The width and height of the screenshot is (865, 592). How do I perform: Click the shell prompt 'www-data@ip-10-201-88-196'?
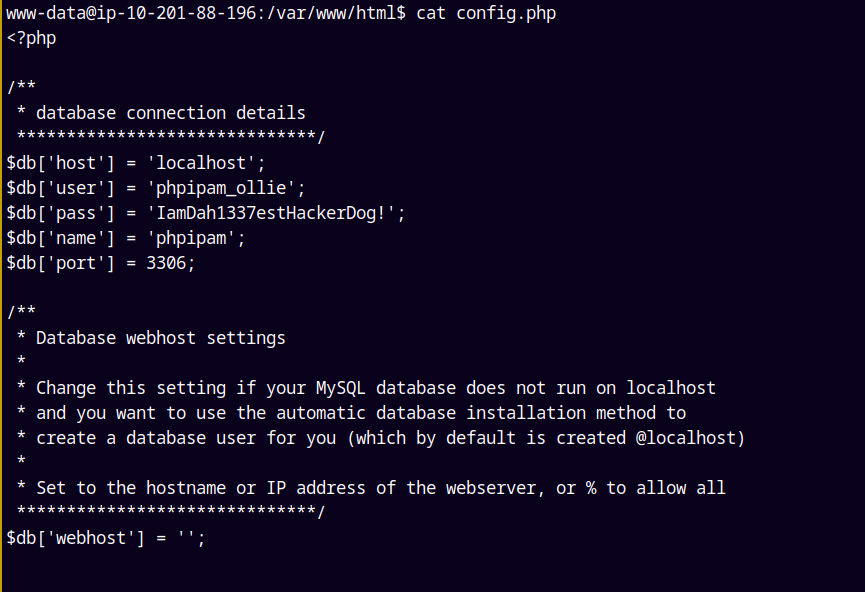[x=132, y=13]
